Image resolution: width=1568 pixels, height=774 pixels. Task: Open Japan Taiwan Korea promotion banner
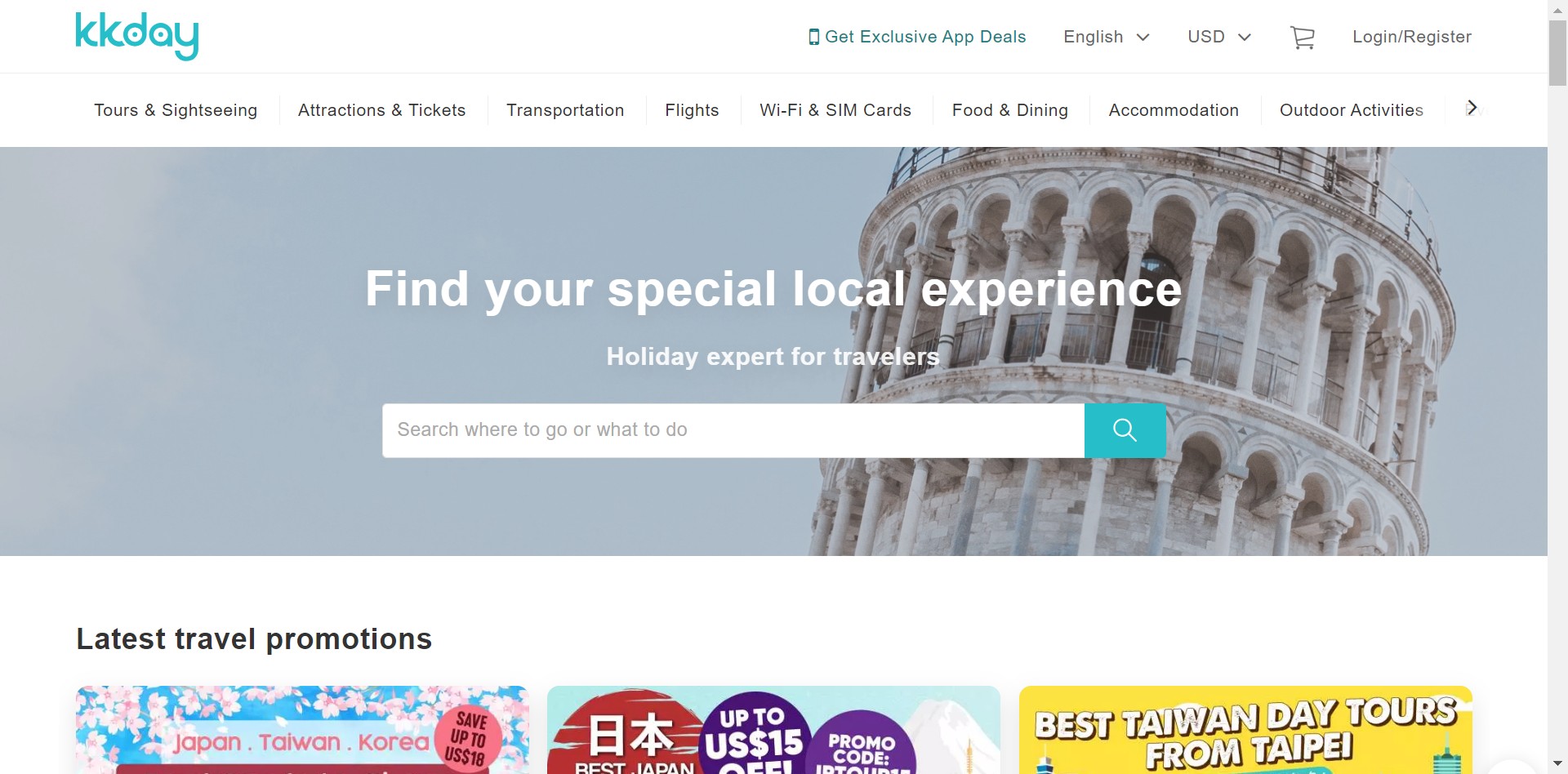pyautogui.click(x=302, y=730)
